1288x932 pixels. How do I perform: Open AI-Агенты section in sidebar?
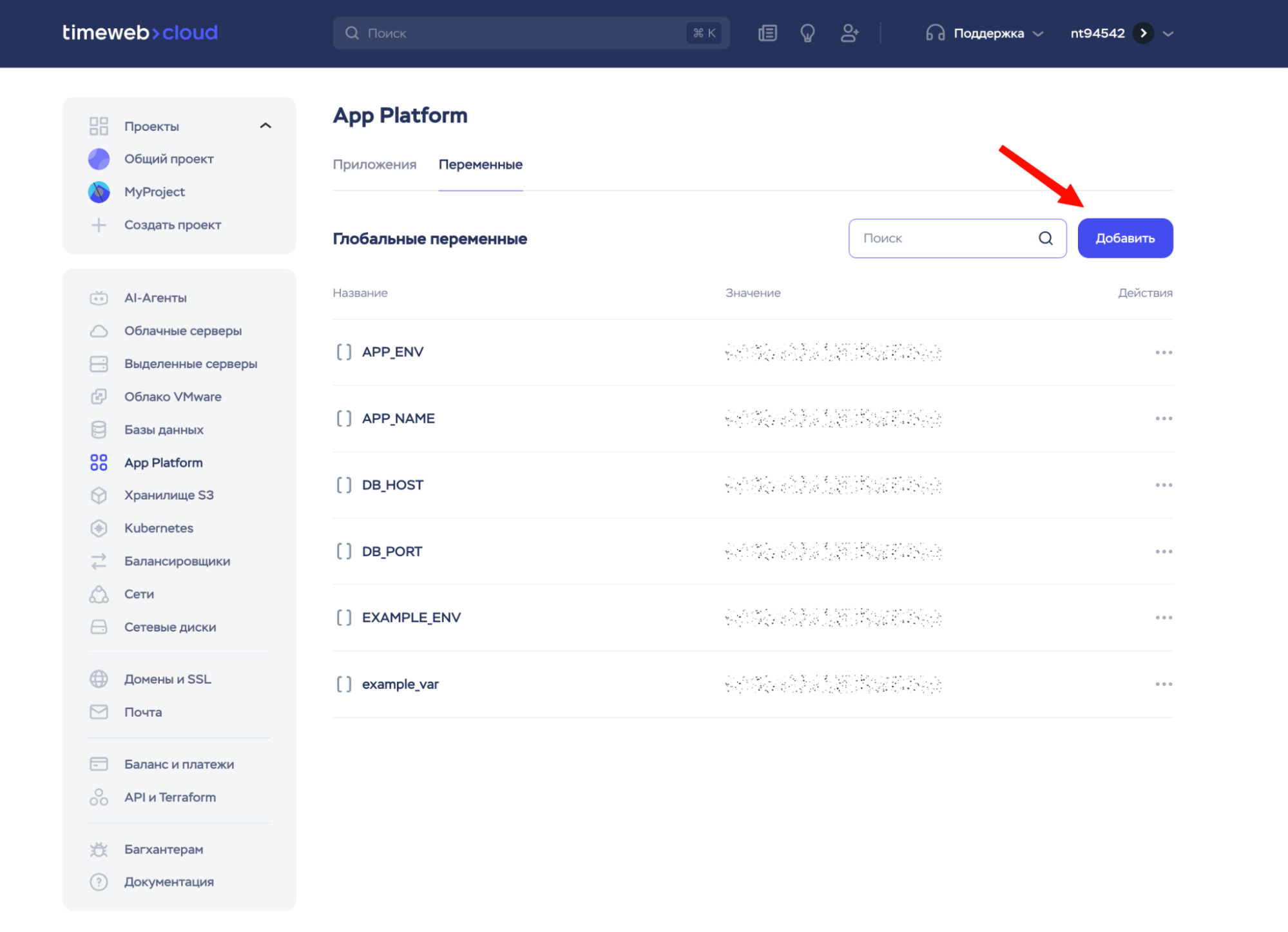(x=155, y=298)
